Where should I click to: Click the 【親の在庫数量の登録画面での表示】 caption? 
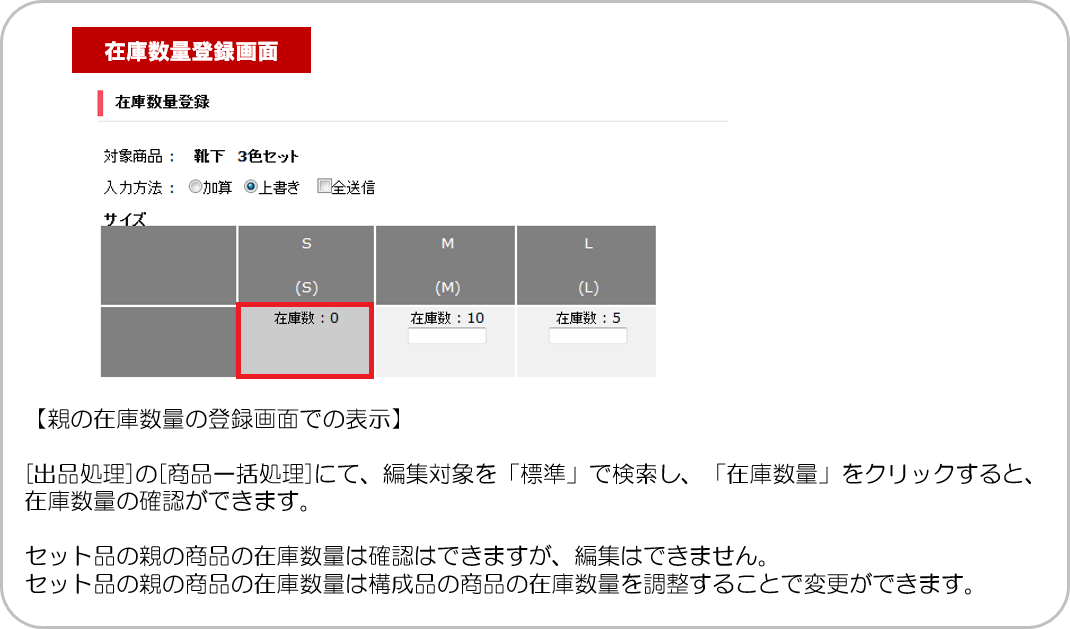218,419
